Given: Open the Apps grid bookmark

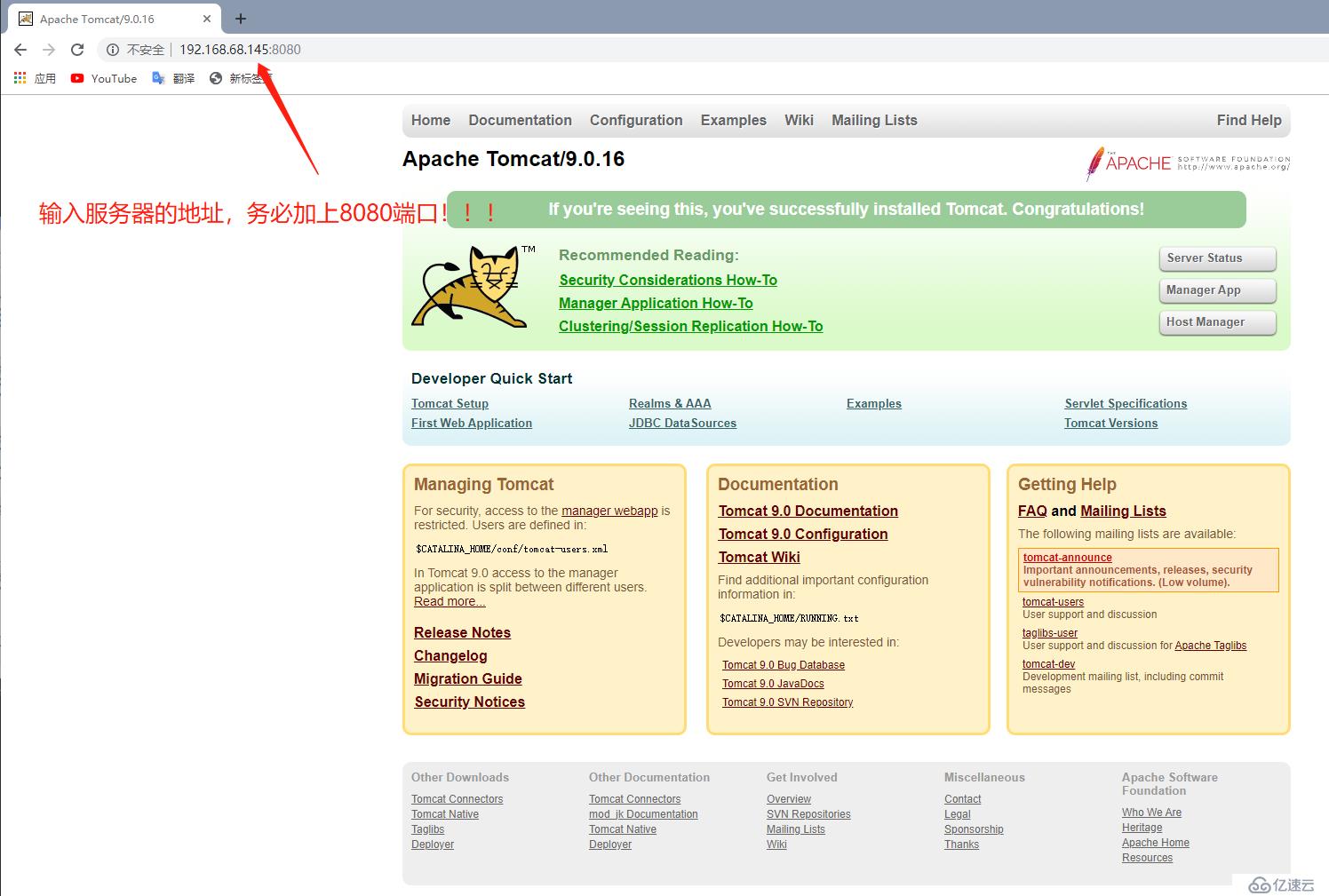Looking at the screenshot, I should point(35,78).
